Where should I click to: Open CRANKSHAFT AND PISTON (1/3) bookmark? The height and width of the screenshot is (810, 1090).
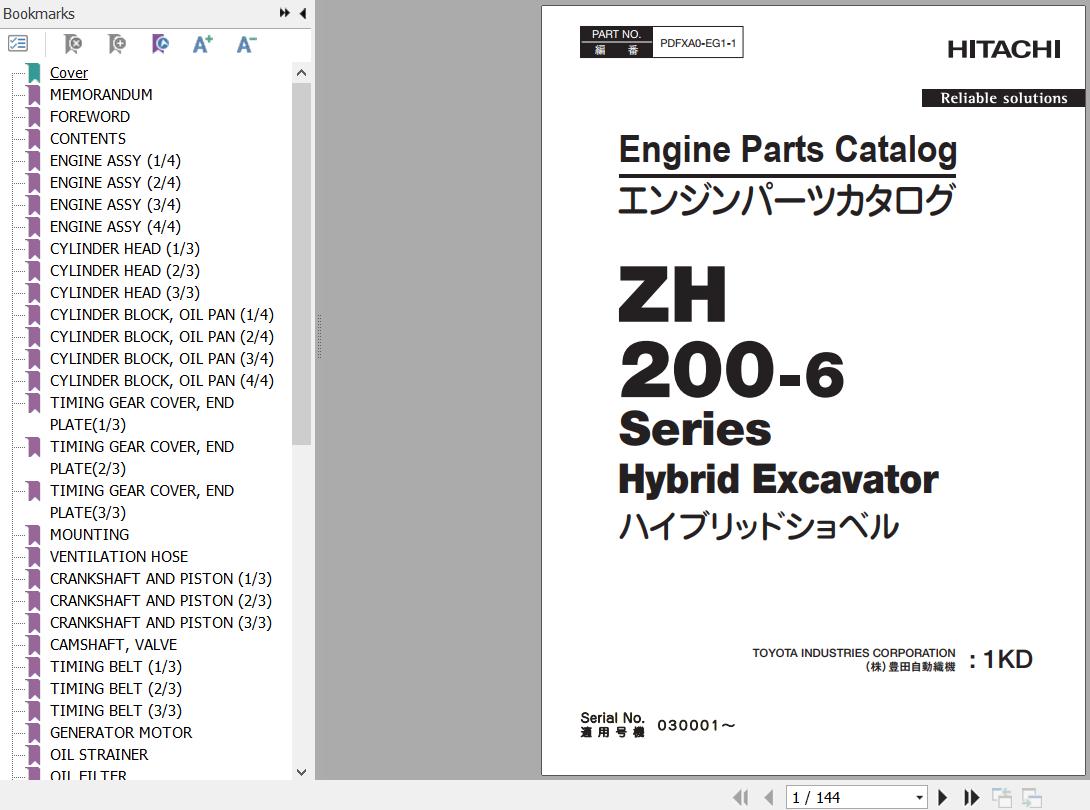[161, 579]
